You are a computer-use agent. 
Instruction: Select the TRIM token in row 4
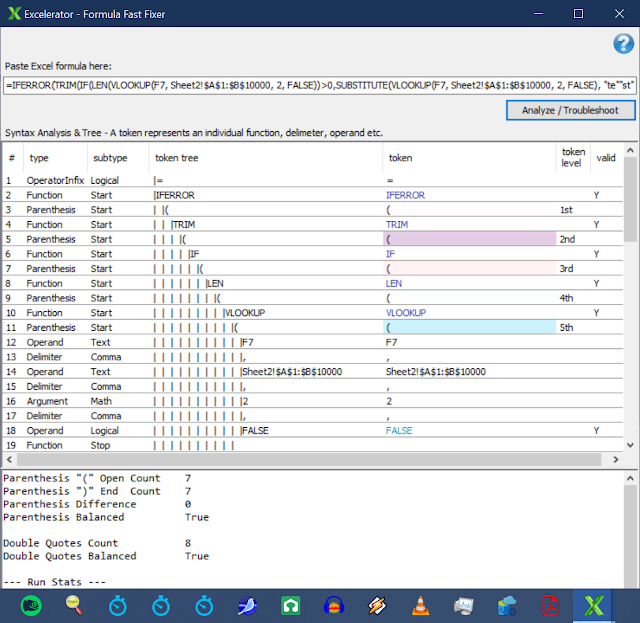tap(397, 225)
